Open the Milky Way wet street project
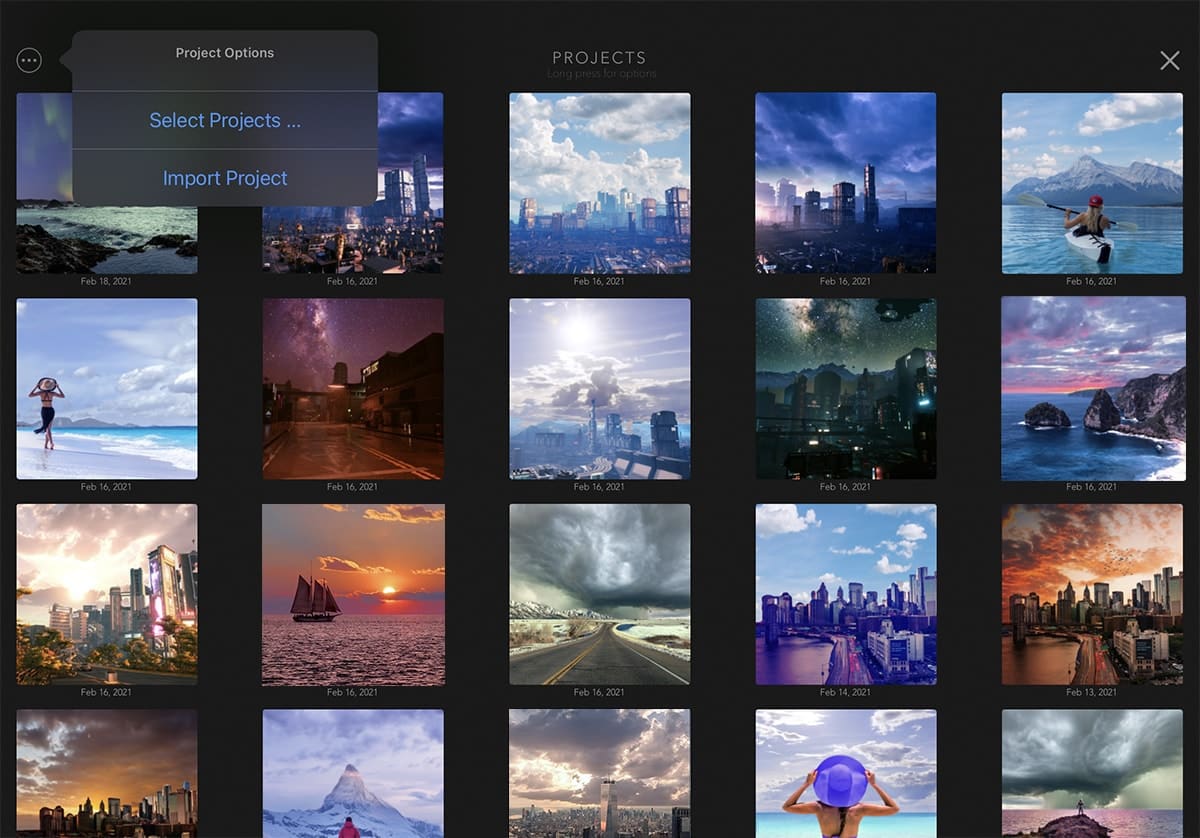 (x=353, y=389)
